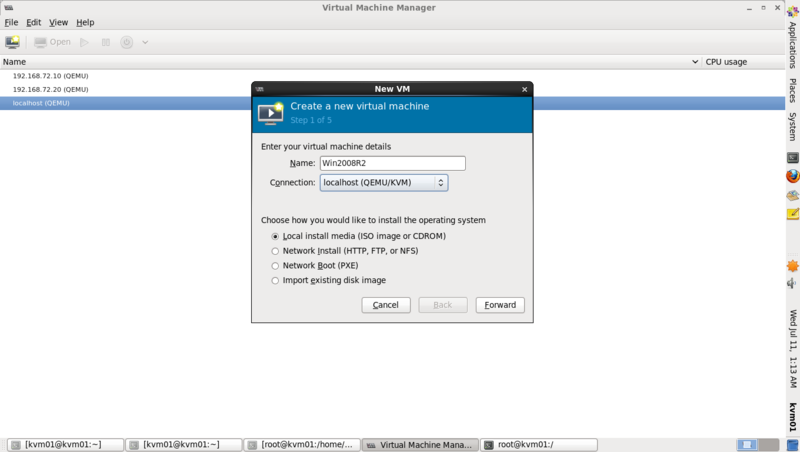
Task: Select localhost (QEMU) connection row
Action: coord(392,103)
